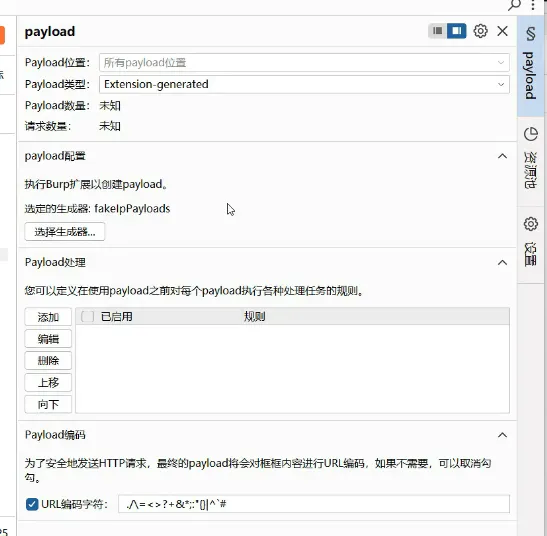Click the payload panel title

[50, 31]
